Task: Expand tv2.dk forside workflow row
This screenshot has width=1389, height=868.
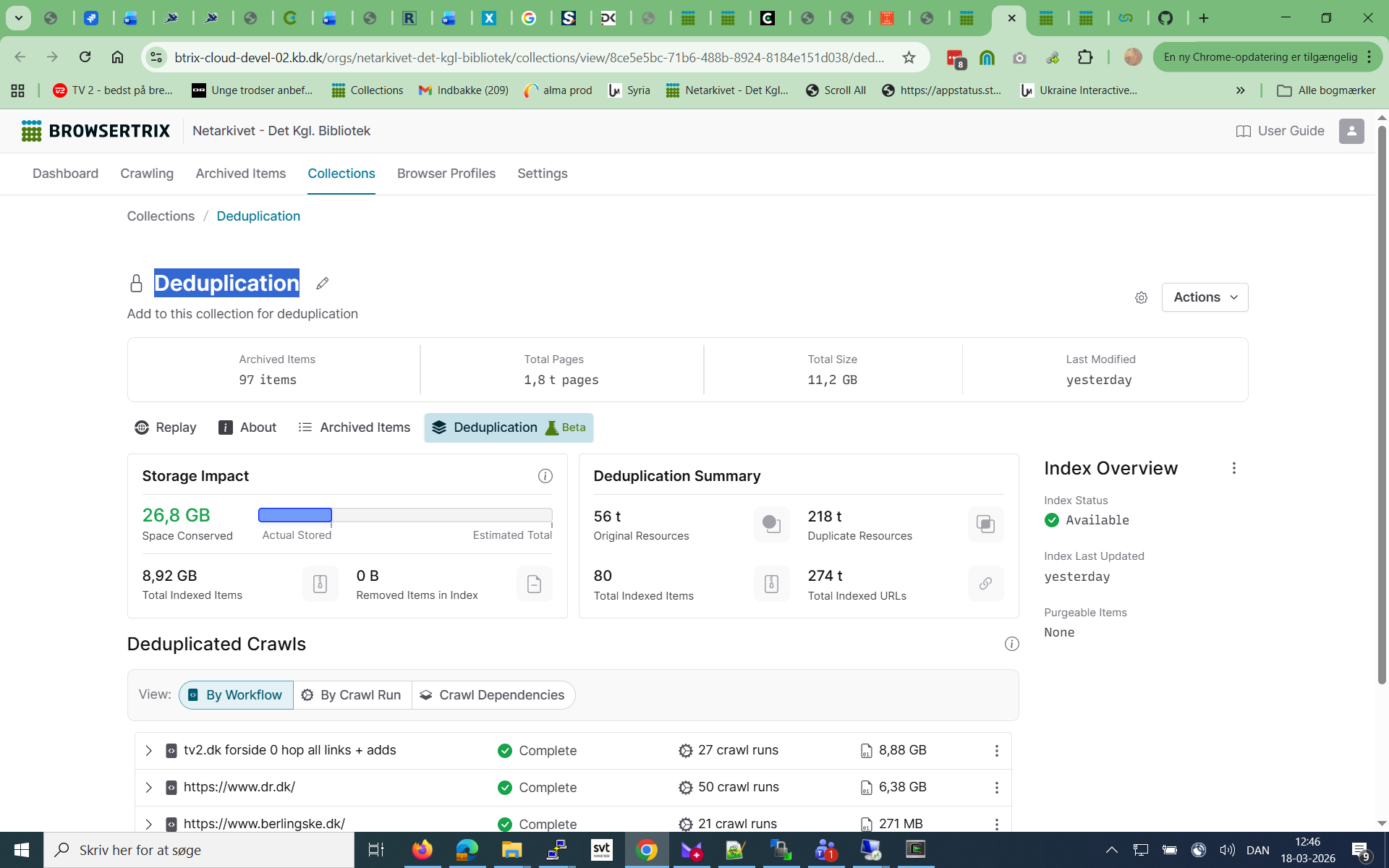Action: [148, 751]
